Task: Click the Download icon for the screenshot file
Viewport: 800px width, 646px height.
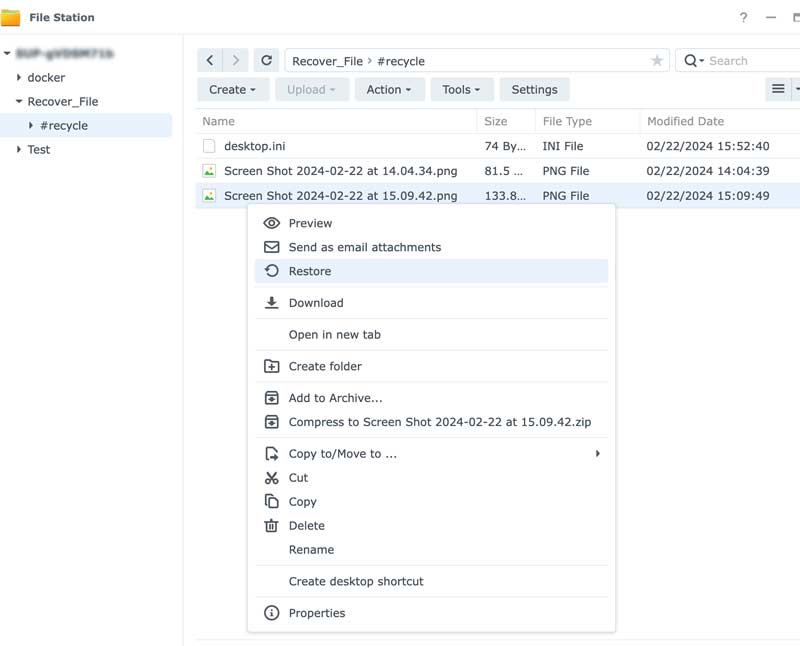Action: pos(270,302)
